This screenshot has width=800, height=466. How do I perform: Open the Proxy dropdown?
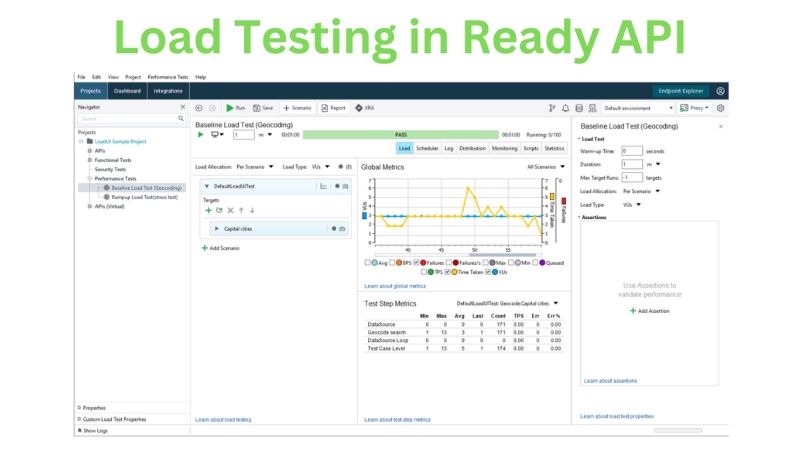pyautogui.click(x=694, y=108)
